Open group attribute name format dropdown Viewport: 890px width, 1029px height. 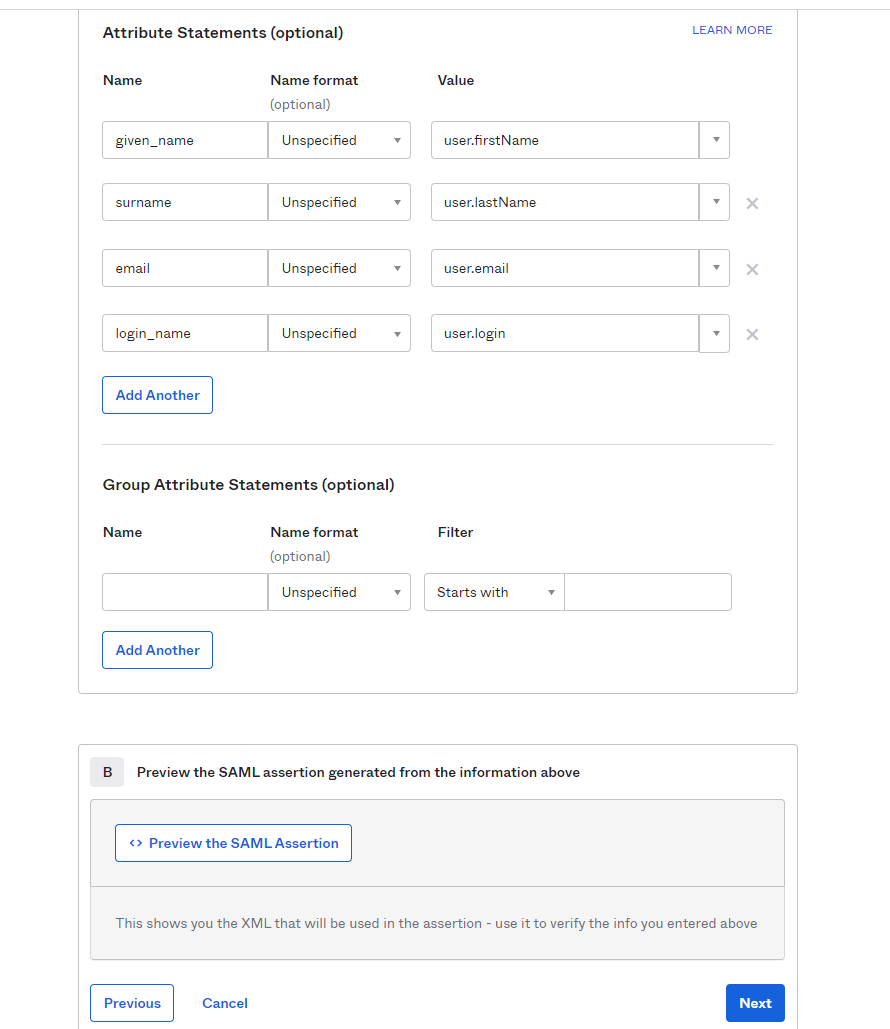click(339, 592)
